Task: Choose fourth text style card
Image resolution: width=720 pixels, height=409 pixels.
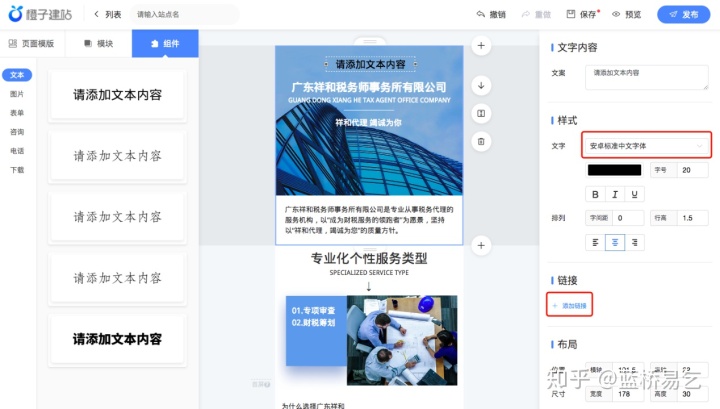Action: point(117,278)
